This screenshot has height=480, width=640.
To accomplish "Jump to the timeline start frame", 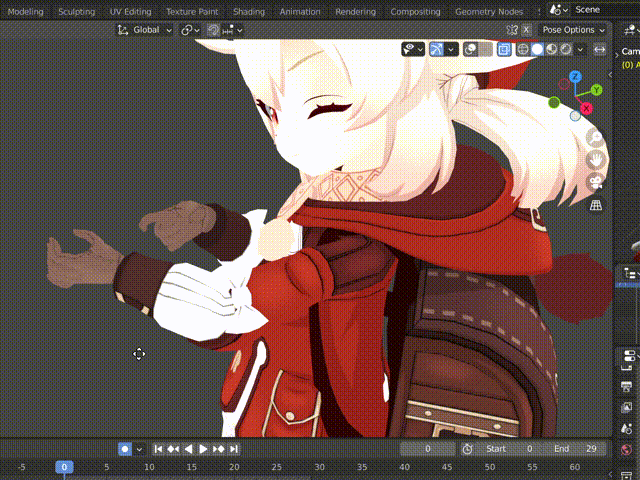I will (158, 449).
